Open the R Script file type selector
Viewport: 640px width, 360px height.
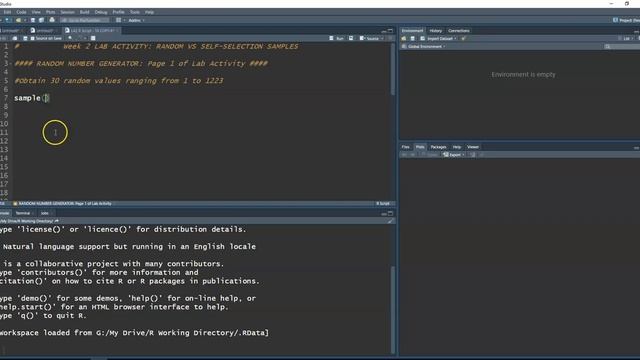pos(384,203)
